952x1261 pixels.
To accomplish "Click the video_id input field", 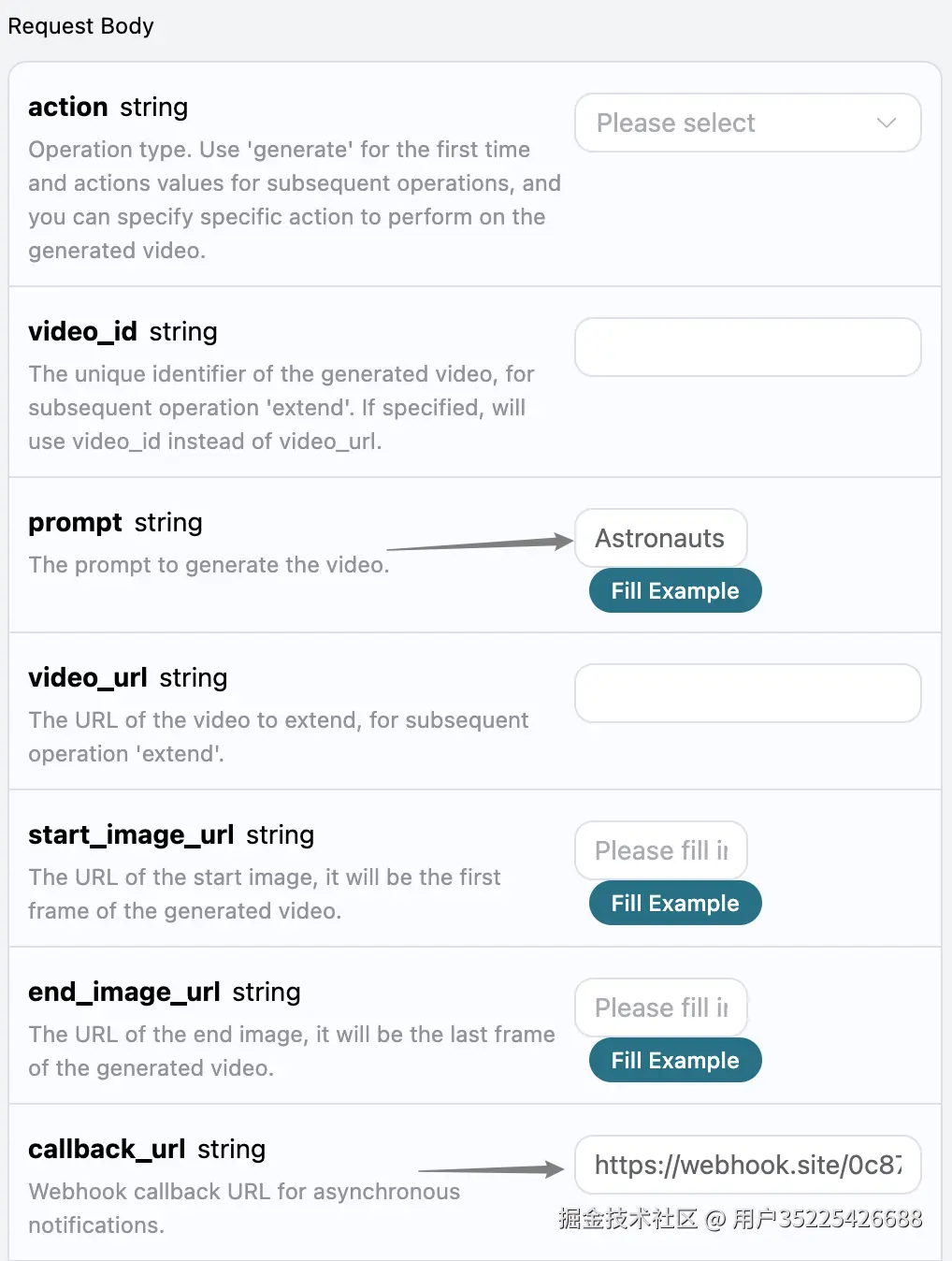I will click(747, 347).
